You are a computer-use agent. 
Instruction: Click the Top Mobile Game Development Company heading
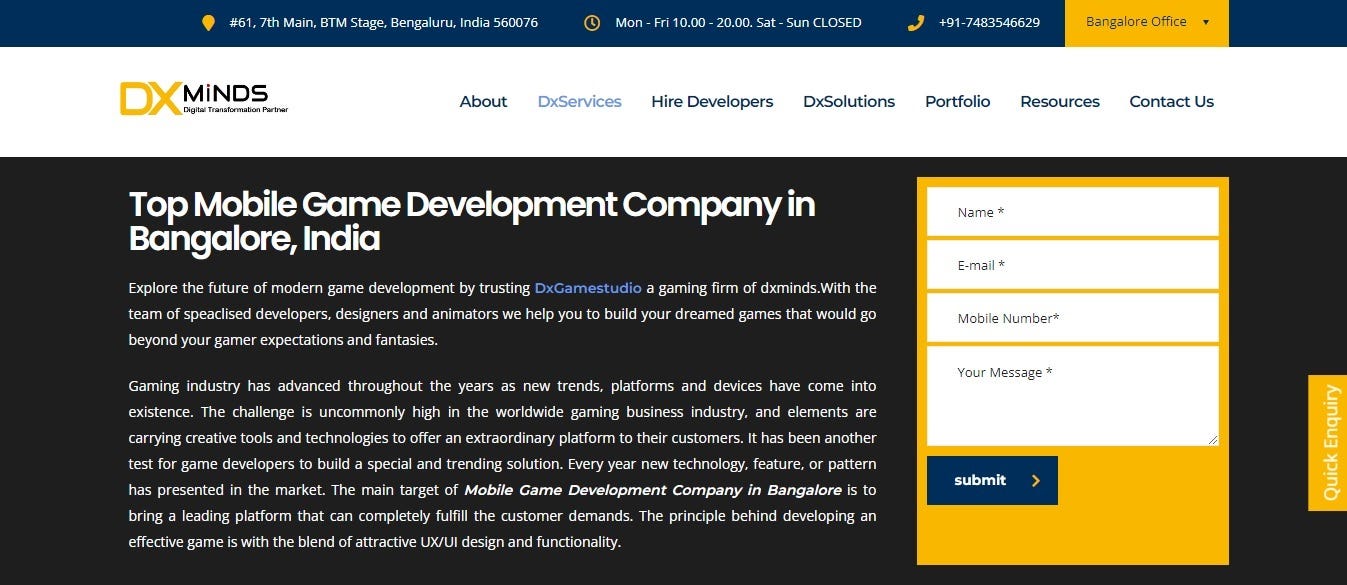point(472,221)
